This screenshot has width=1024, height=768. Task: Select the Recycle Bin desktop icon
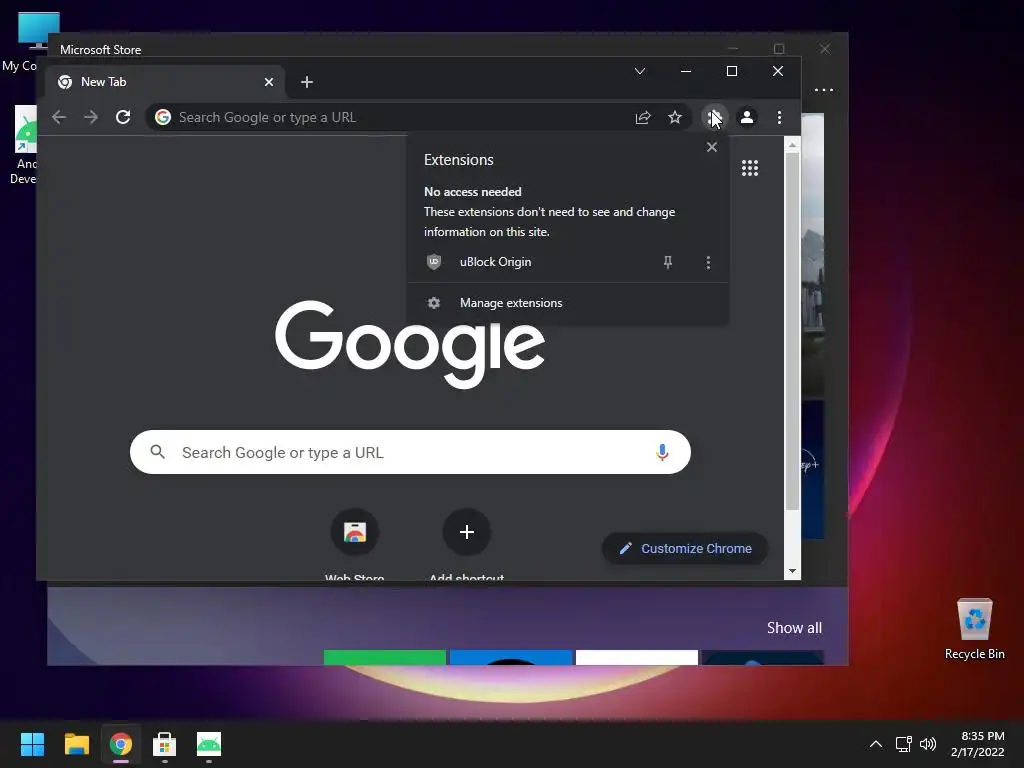(974, 629)
